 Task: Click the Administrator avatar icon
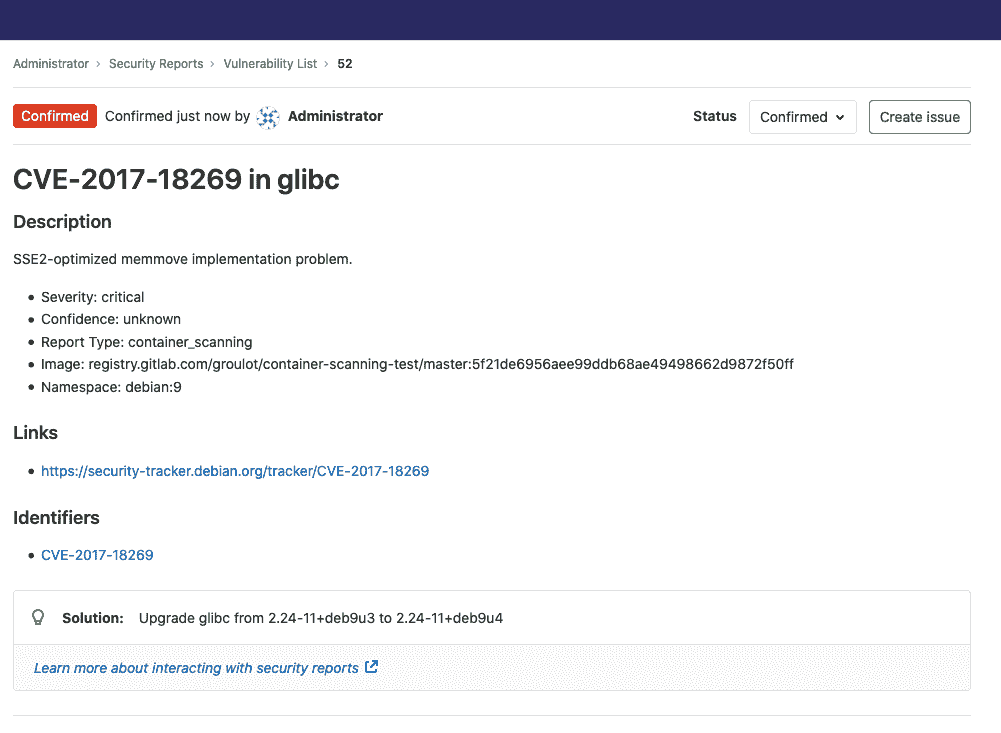point(267,117)
